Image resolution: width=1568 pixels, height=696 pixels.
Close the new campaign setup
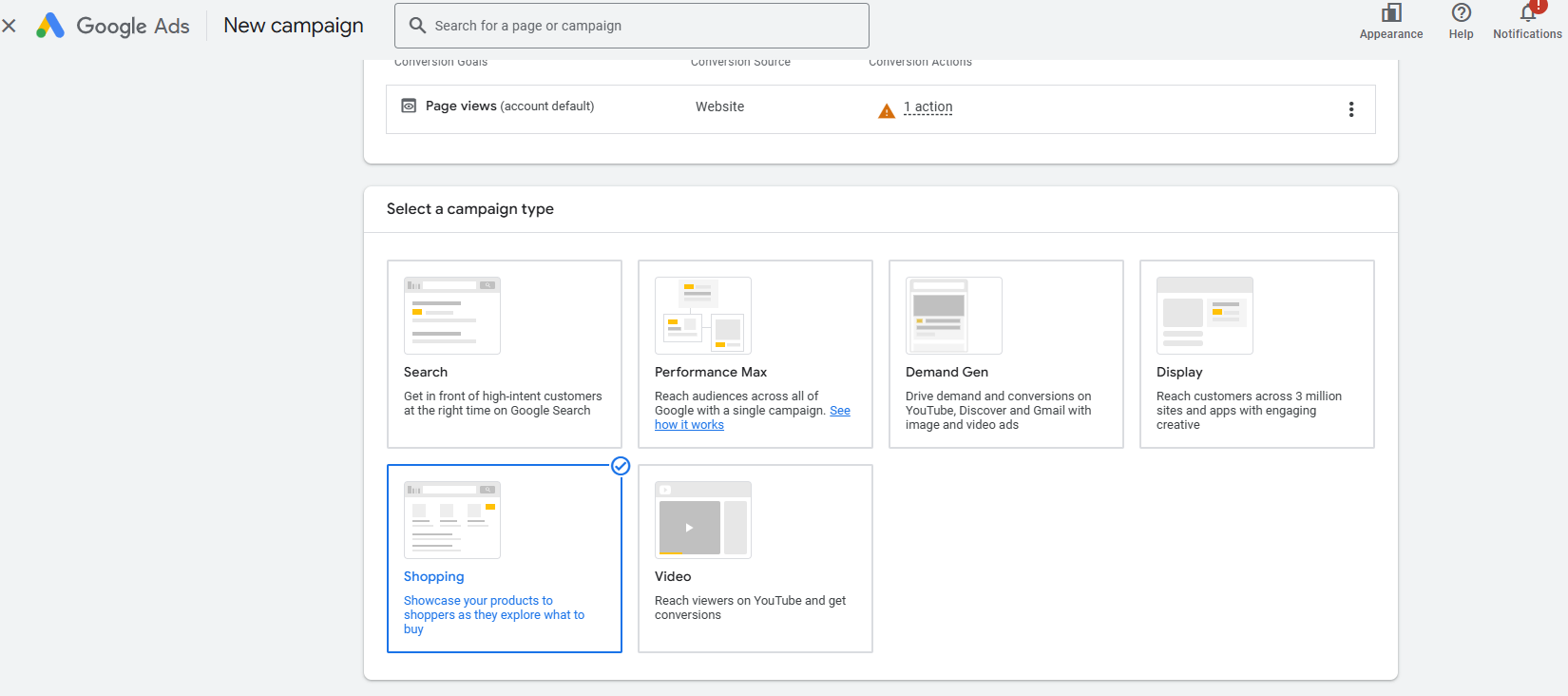tap(10, 26)
